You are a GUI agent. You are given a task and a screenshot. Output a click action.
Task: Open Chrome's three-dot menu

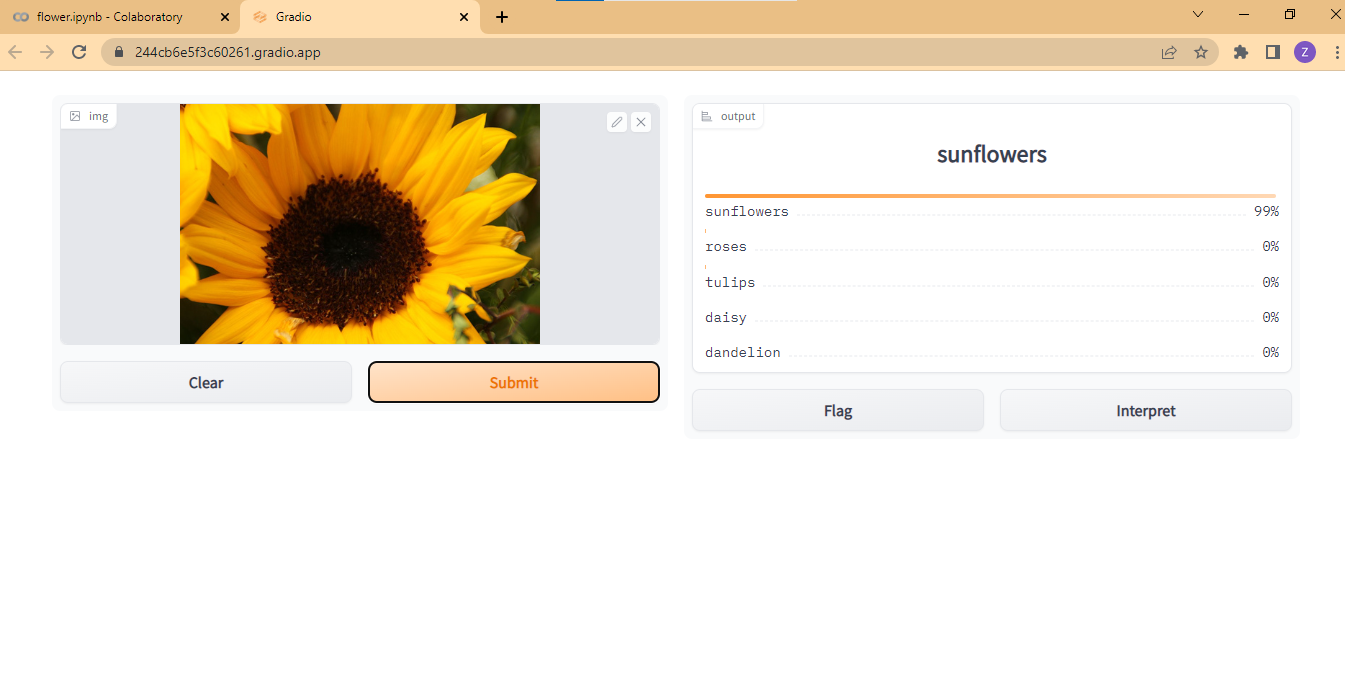point(1338,52)
